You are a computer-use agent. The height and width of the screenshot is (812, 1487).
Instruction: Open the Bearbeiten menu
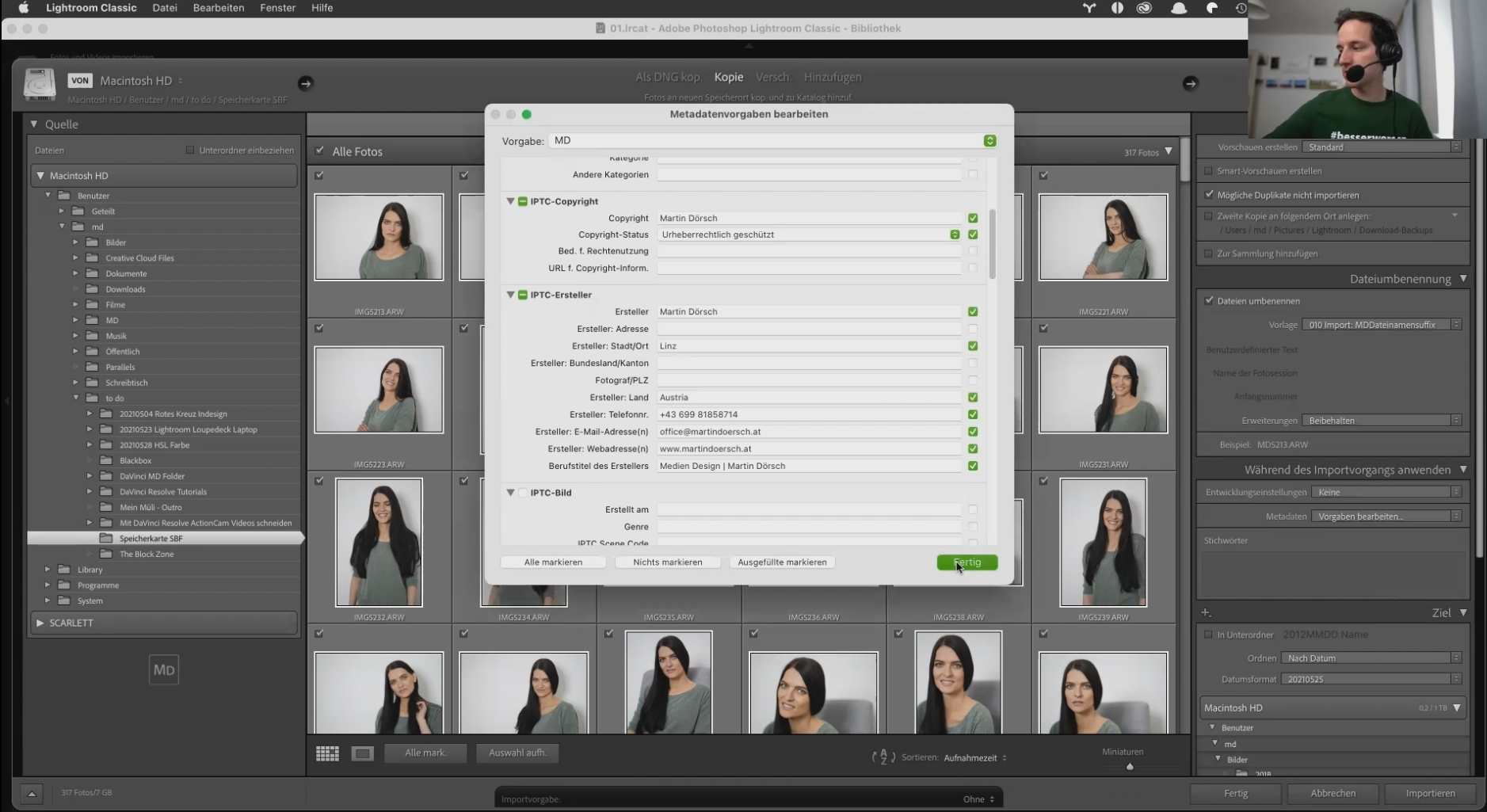218,8
